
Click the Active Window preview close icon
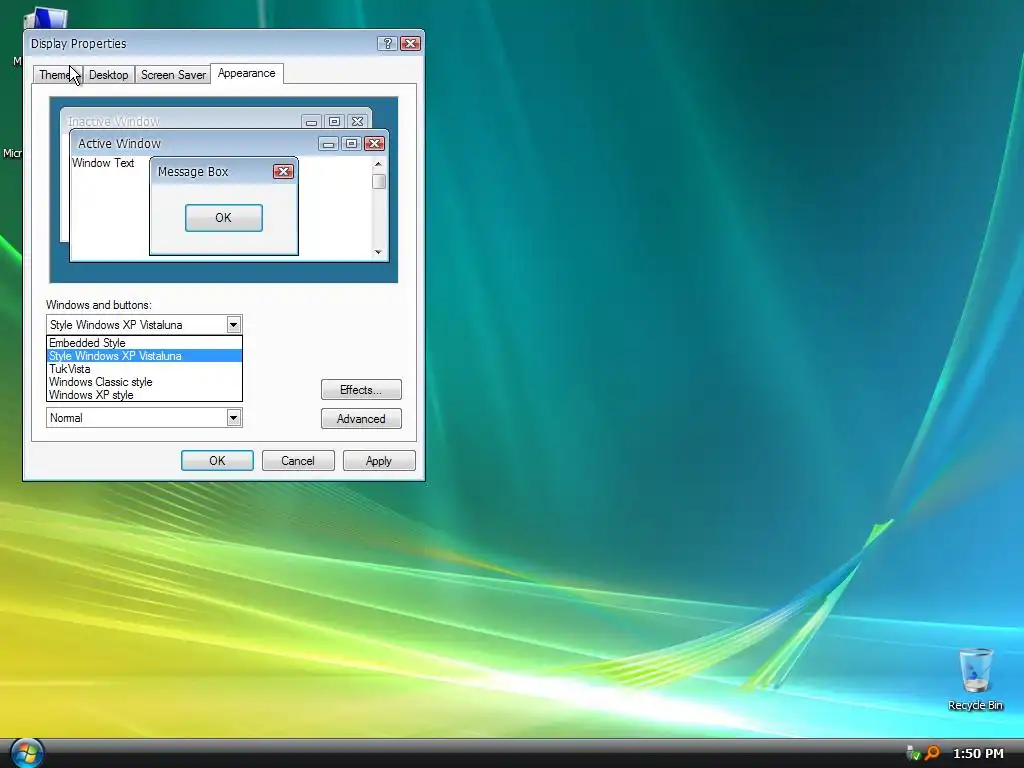(x=374, y=144)
